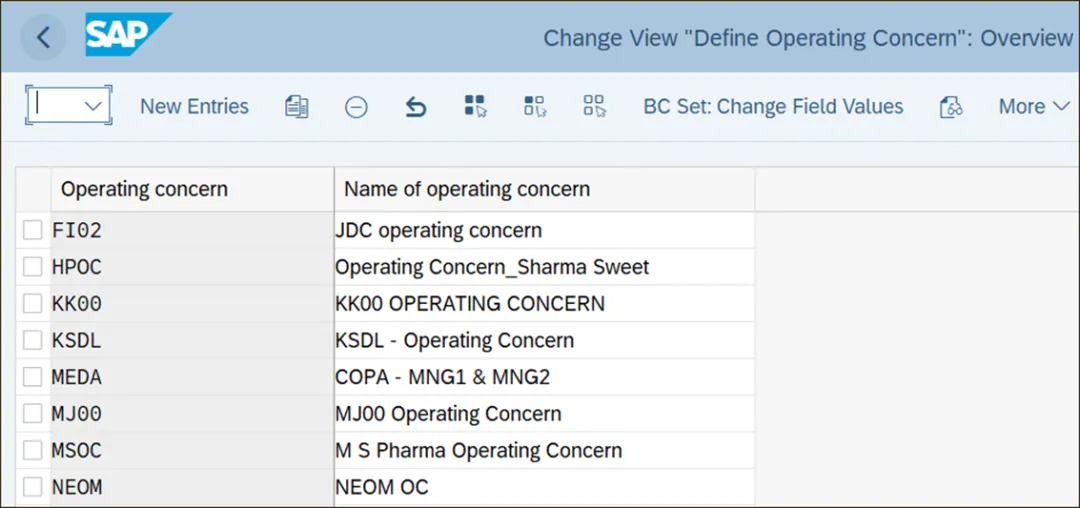Click the Name of operating concern header
Viewport: 1080px width, 508px height.
467,189
